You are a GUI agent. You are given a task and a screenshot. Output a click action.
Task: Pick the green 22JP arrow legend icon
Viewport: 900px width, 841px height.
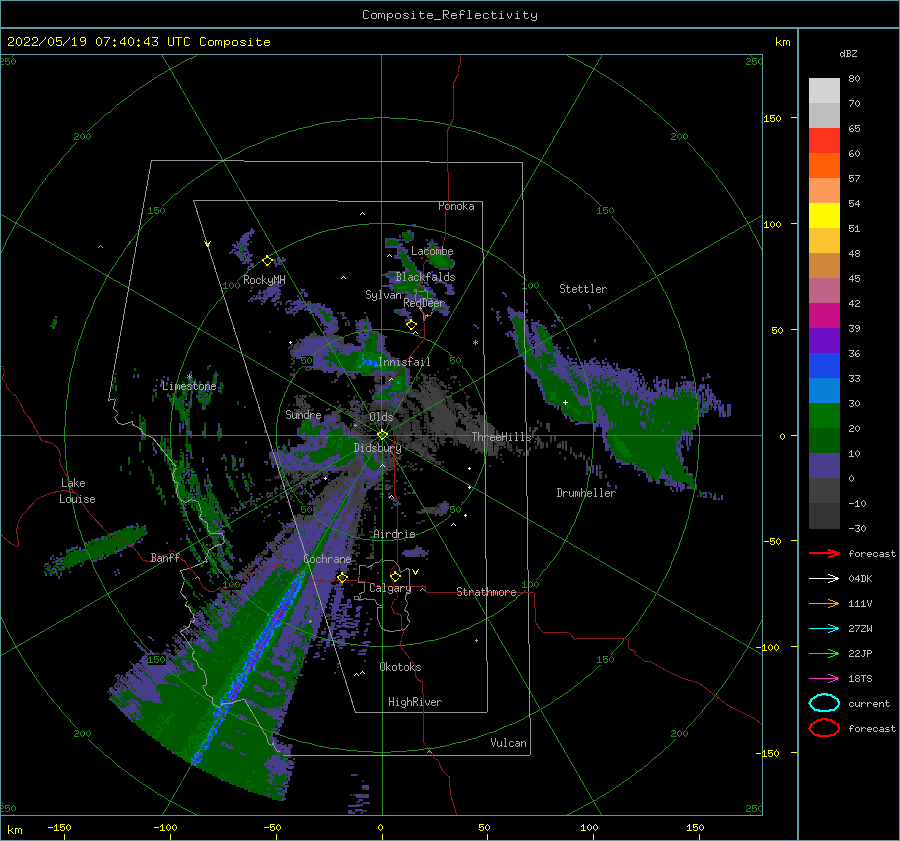(824, 653)
